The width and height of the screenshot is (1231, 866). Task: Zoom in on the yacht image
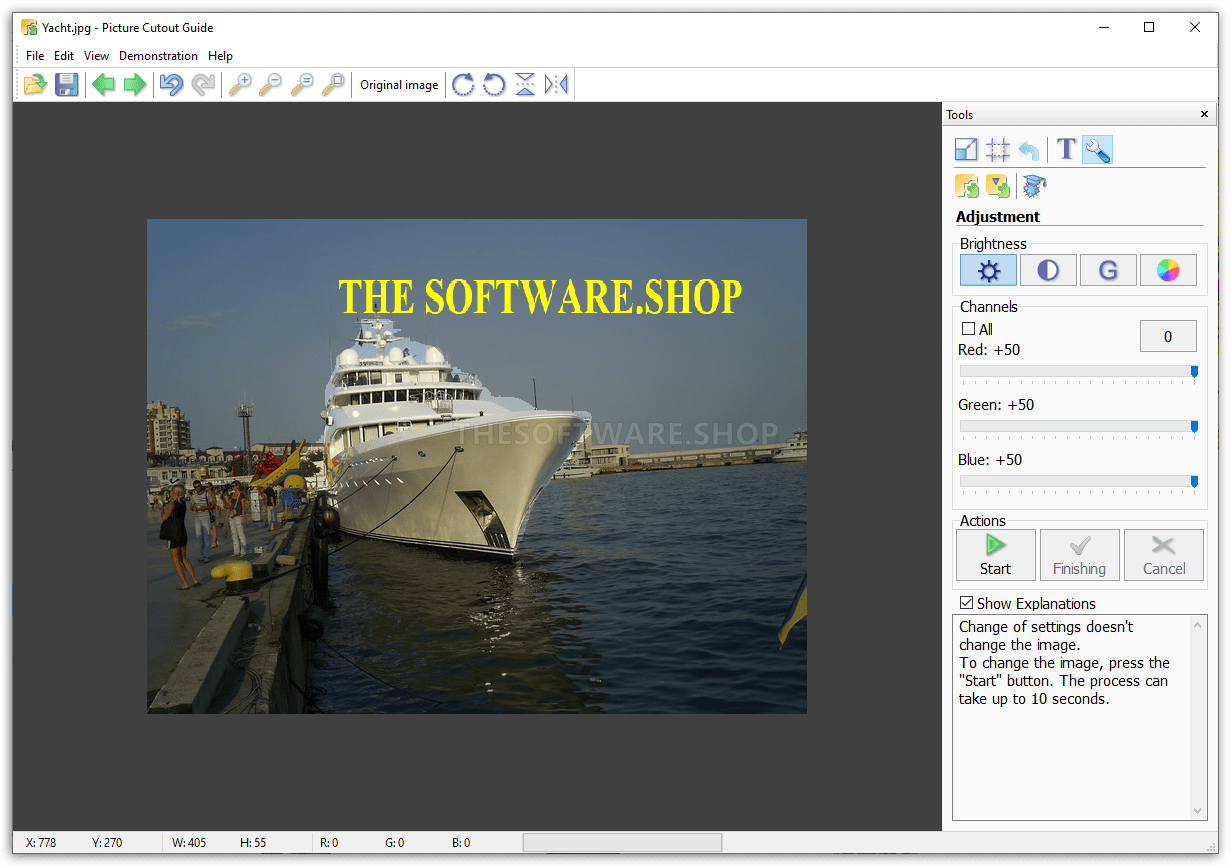(x=240, y=85)
